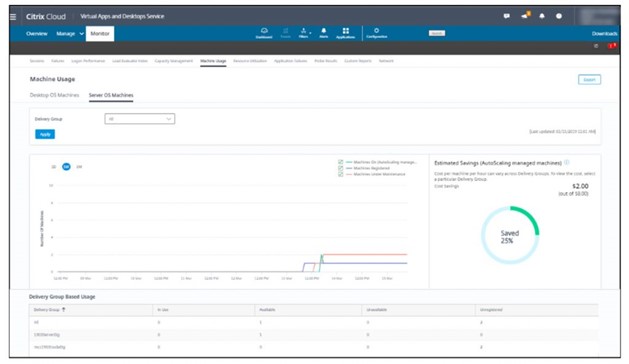Open the Configuration gear icon
This screenshot has width=629, height=364.
[376, 33]
